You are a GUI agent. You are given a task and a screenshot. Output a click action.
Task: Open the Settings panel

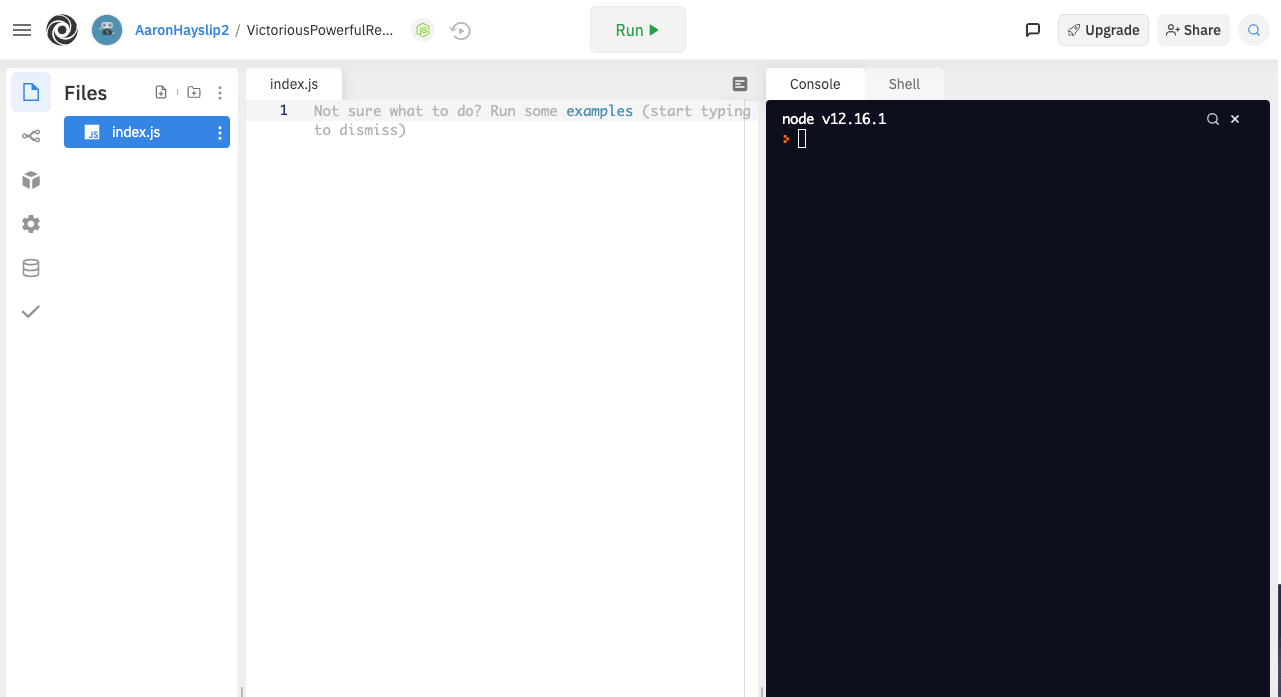coord(31,223)
